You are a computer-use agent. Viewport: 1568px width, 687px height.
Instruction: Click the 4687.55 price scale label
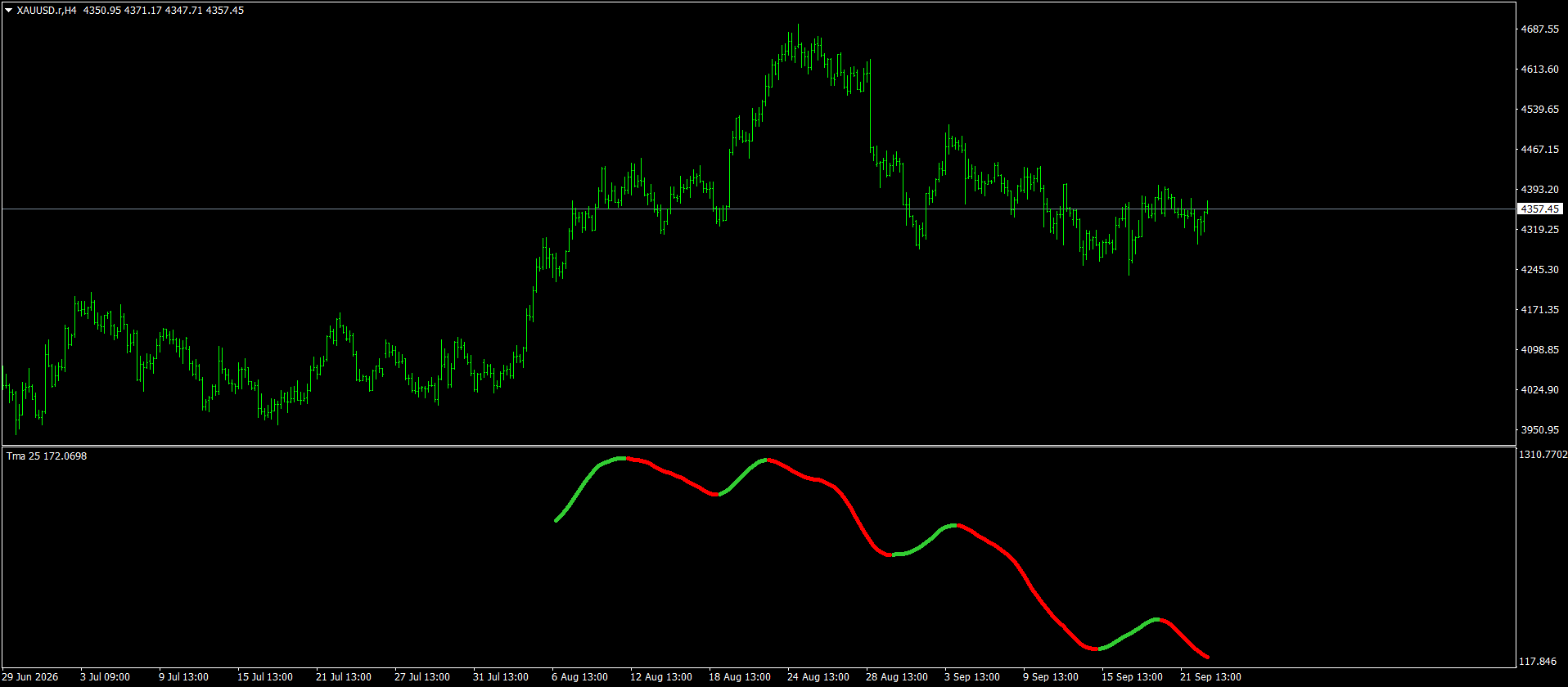tap(1539, 29)
